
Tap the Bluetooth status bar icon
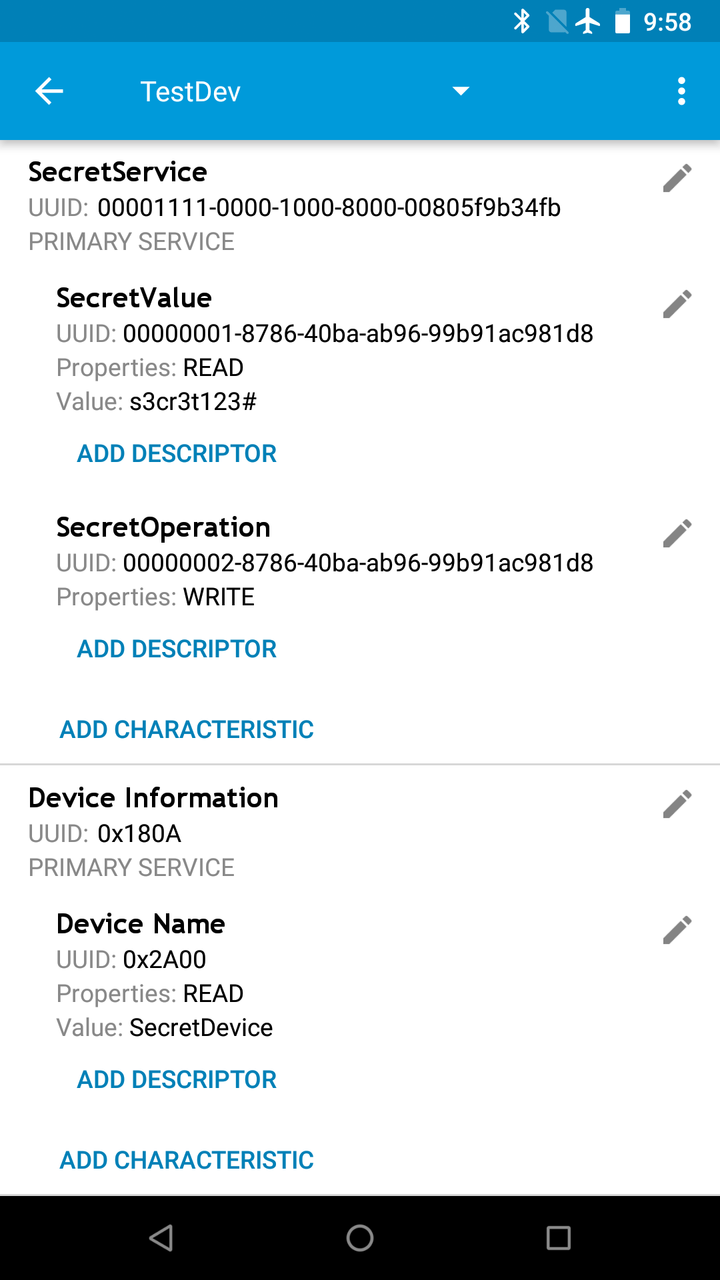point(522,21)
